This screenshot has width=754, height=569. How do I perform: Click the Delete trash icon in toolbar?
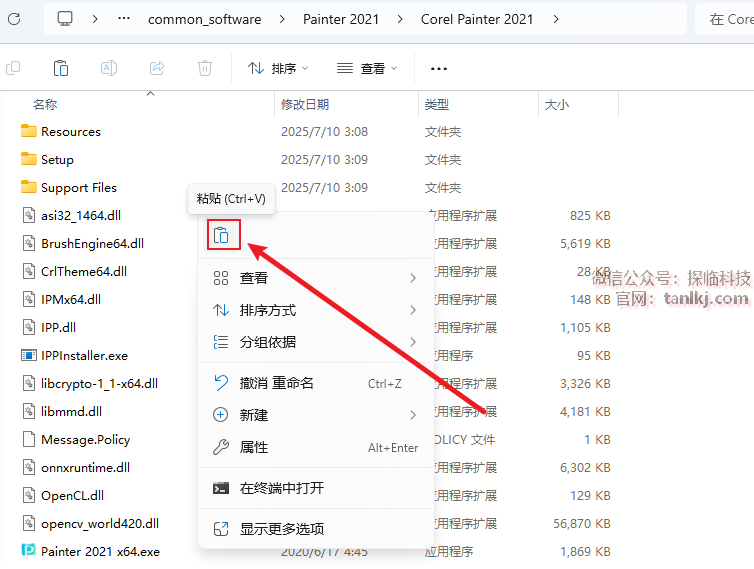[205, 68]
